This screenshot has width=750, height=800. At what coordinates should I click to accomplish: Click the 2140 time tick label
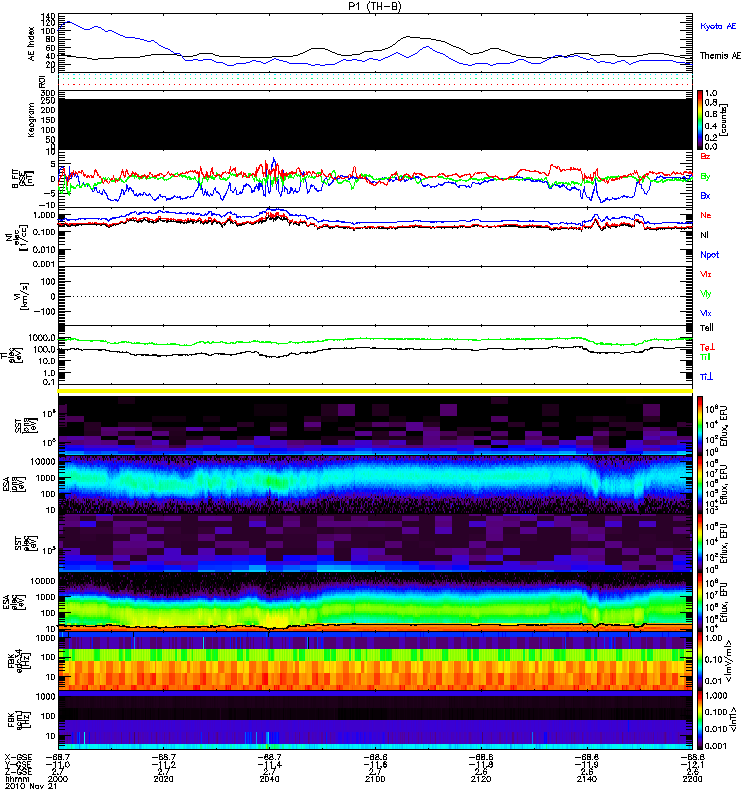pyautogui.click(x=587, y=779)
